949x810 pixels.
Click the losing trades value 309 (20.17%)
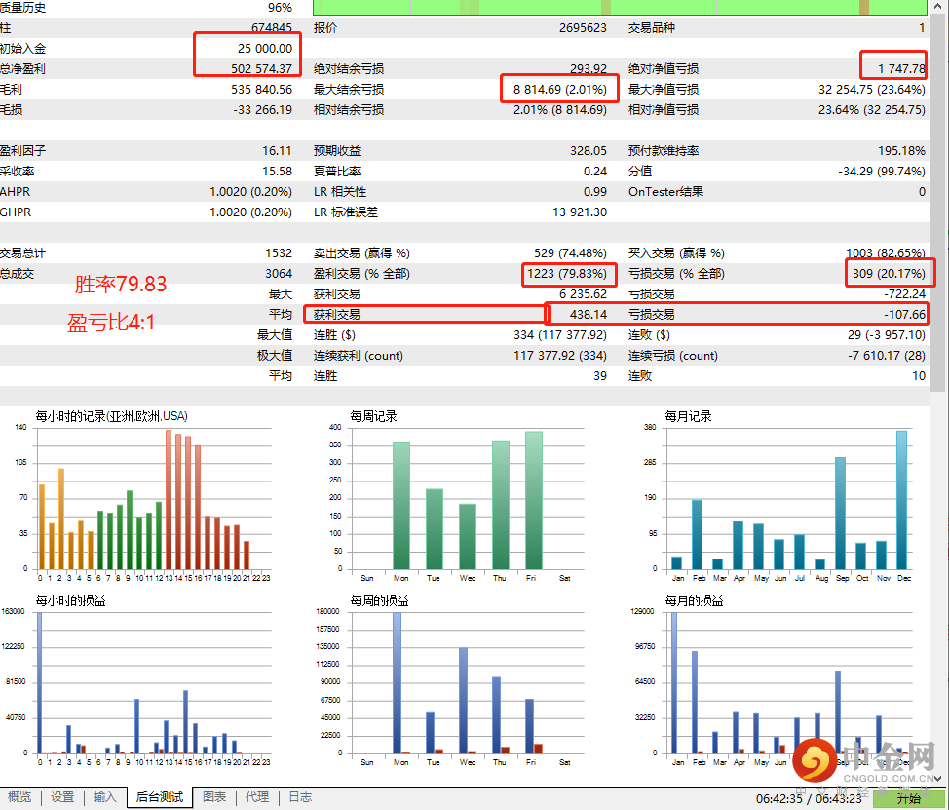click(x=889, y=274)
